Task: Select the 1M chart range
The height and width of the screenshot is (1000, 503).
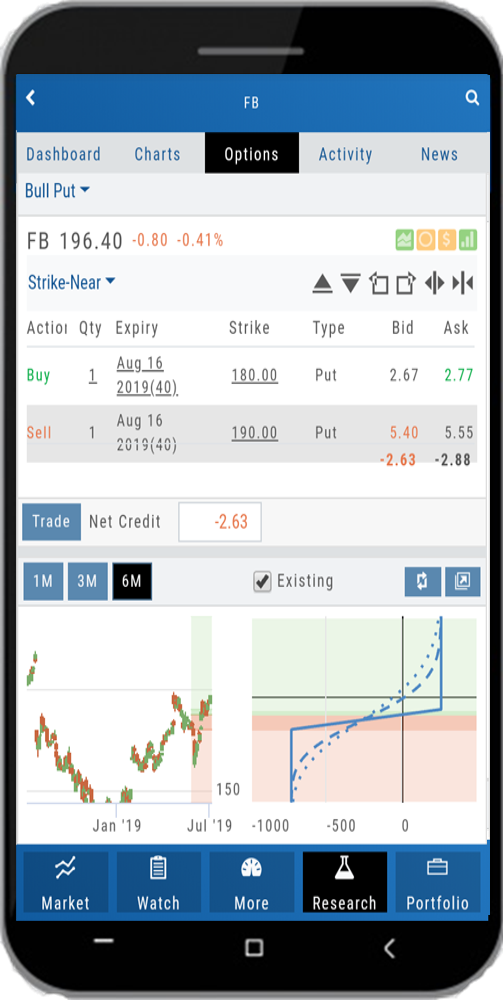Action: coord(43,582)
